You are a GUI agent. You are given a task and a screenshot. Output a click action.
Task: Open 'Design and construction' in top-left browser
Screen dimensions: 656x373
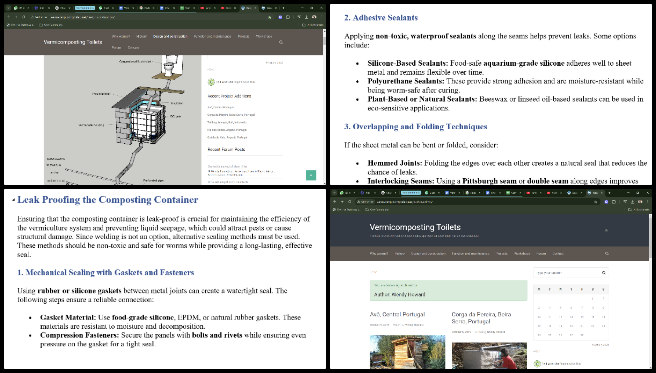tap(170, 36)
